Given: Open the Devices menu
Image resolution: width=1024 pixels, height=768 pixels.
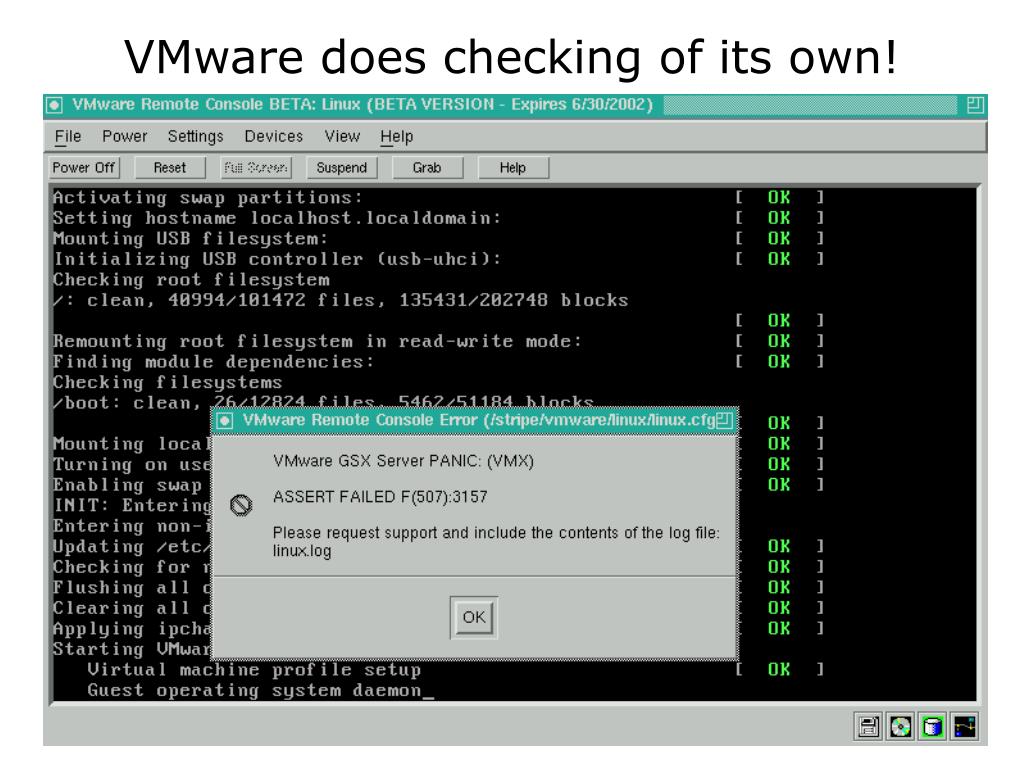Looking at the screenshot, I should click(274, 136).
